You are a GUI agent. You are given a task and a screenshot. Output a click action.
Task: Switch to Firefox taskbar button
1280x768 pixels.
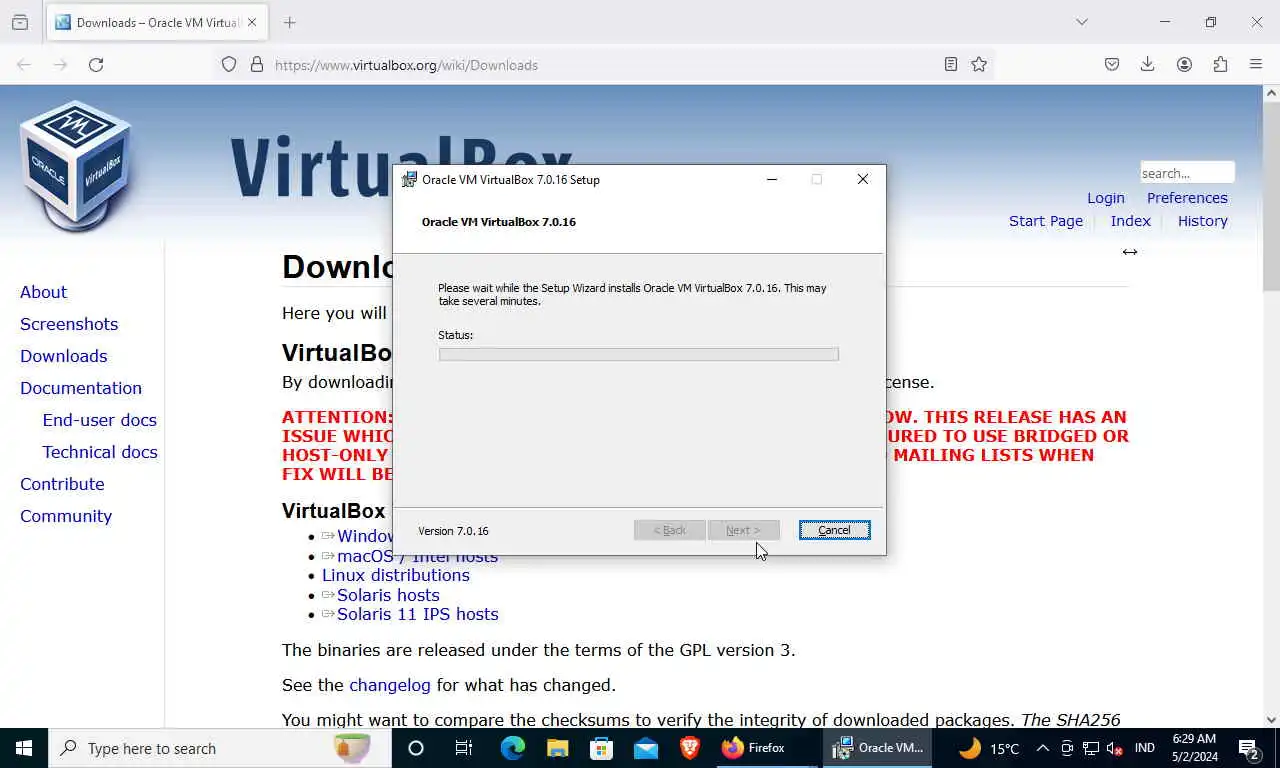pyautogui.click(x=766, y=748)
